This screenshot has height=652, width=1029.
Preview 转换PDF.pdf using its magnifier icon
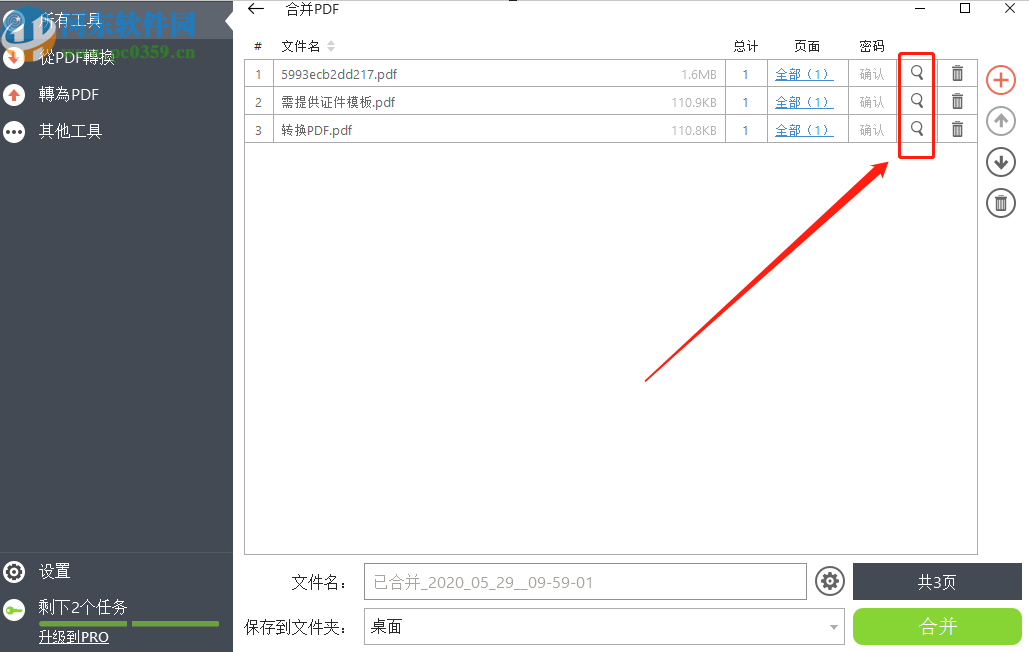[x=916, y=129]
